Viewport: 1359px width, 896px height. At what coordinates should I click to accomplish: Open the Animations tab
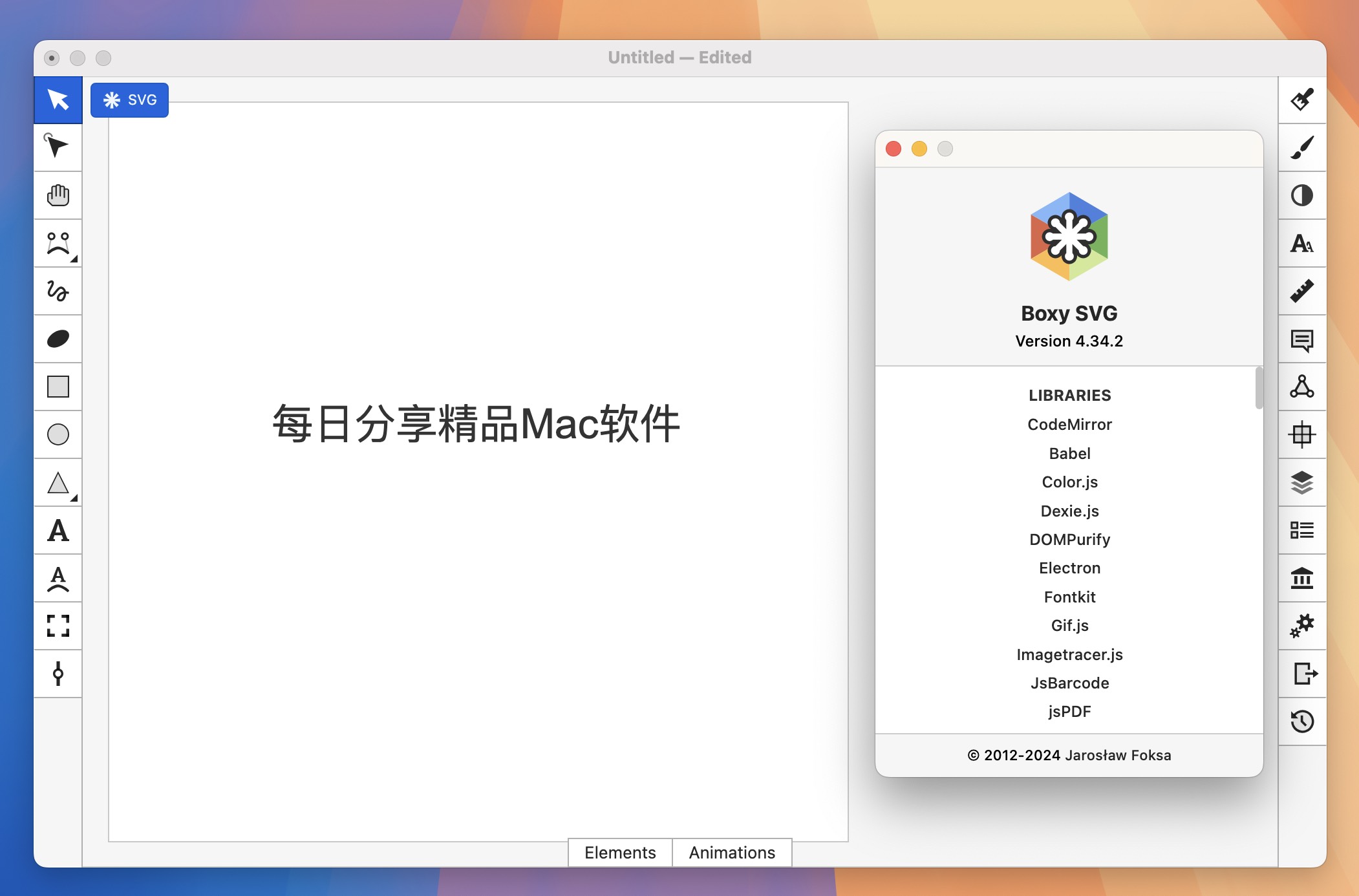(x=732, y=853)
